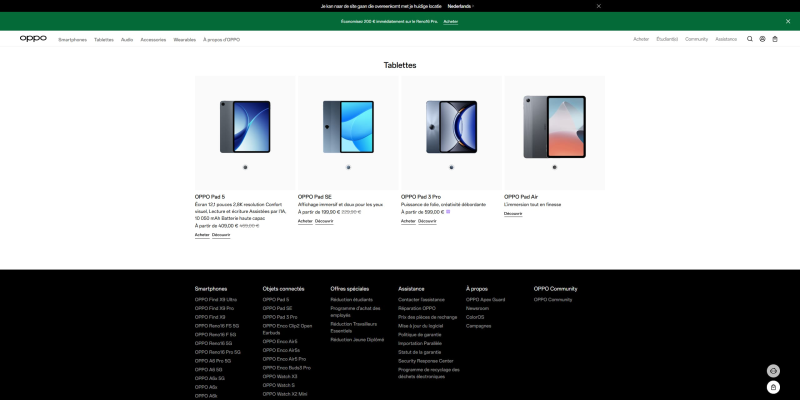Click Acheter under OPPO Pad SE
800x400 pixels.
[305, 221]
